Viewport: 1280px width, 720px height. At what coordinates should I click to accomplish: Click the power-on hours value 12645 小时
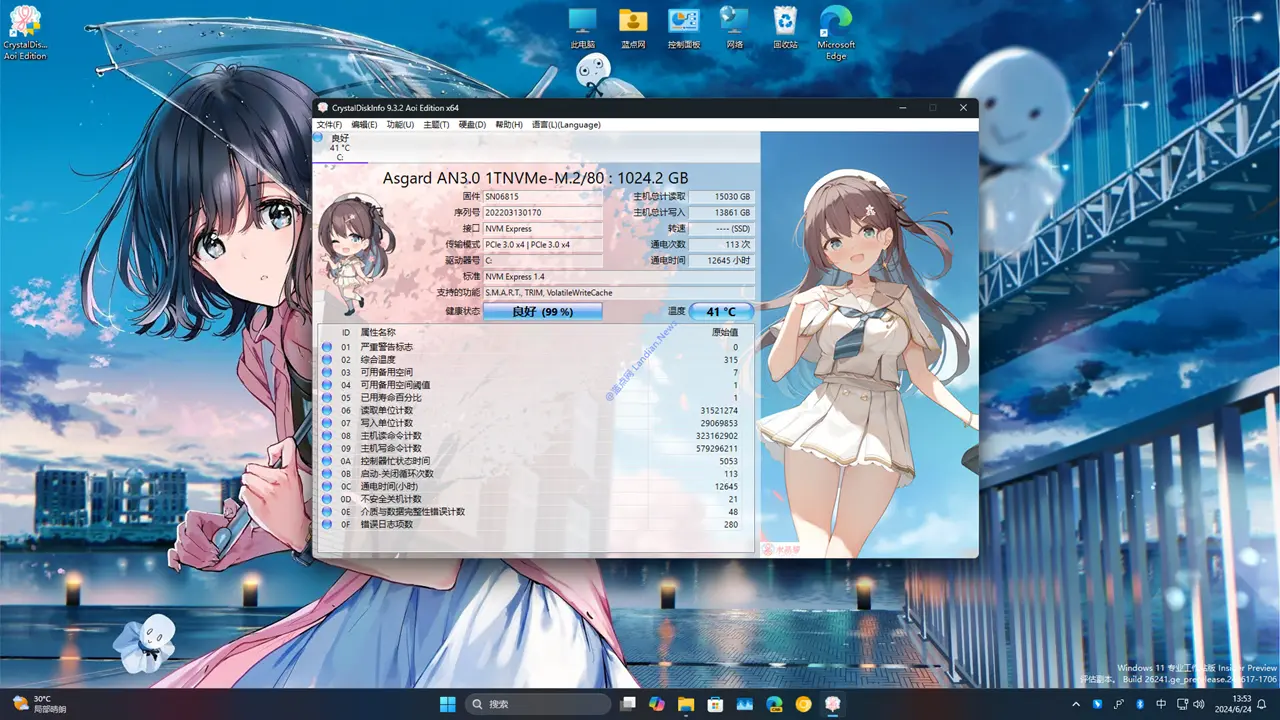pos(721,260)
